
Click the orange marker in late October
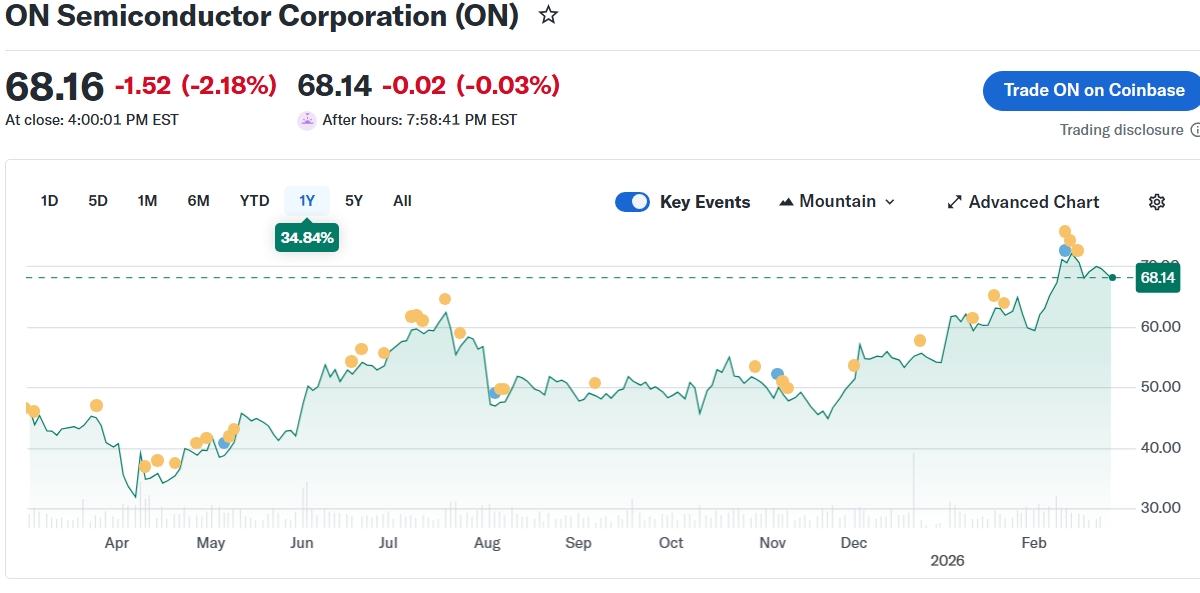tap(755, 366)
